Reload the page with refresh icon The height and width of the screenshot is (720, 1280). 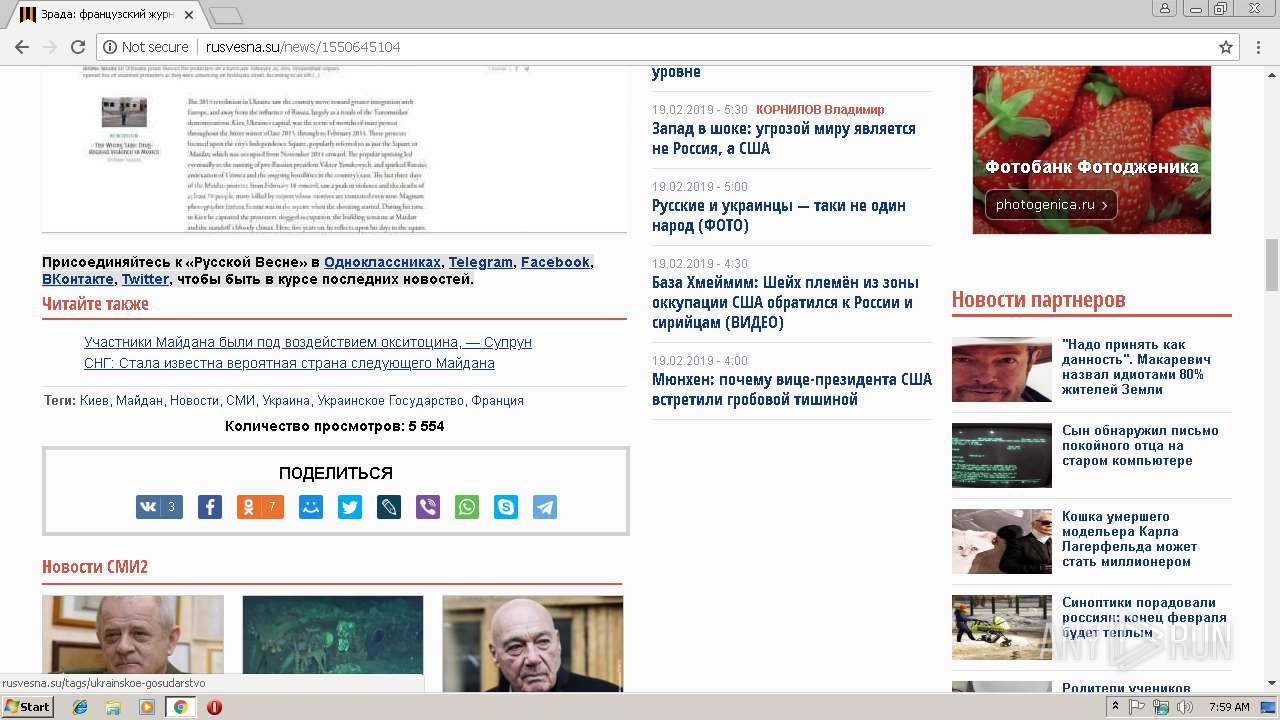(78, 47)
